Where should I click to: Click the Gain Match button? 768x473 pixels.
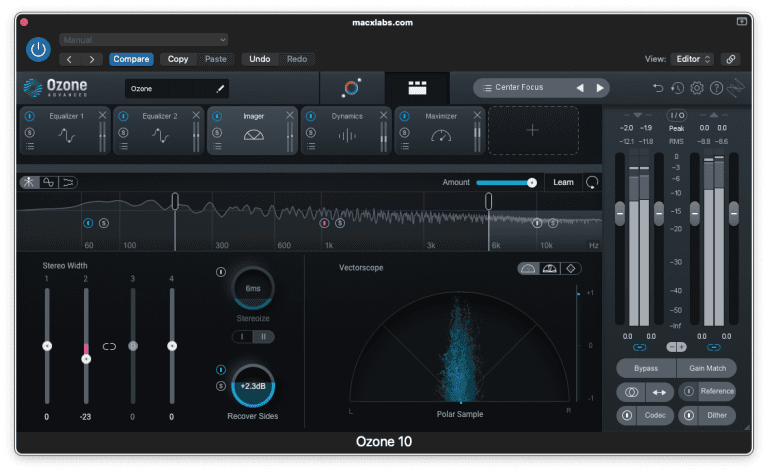(707, 368)
